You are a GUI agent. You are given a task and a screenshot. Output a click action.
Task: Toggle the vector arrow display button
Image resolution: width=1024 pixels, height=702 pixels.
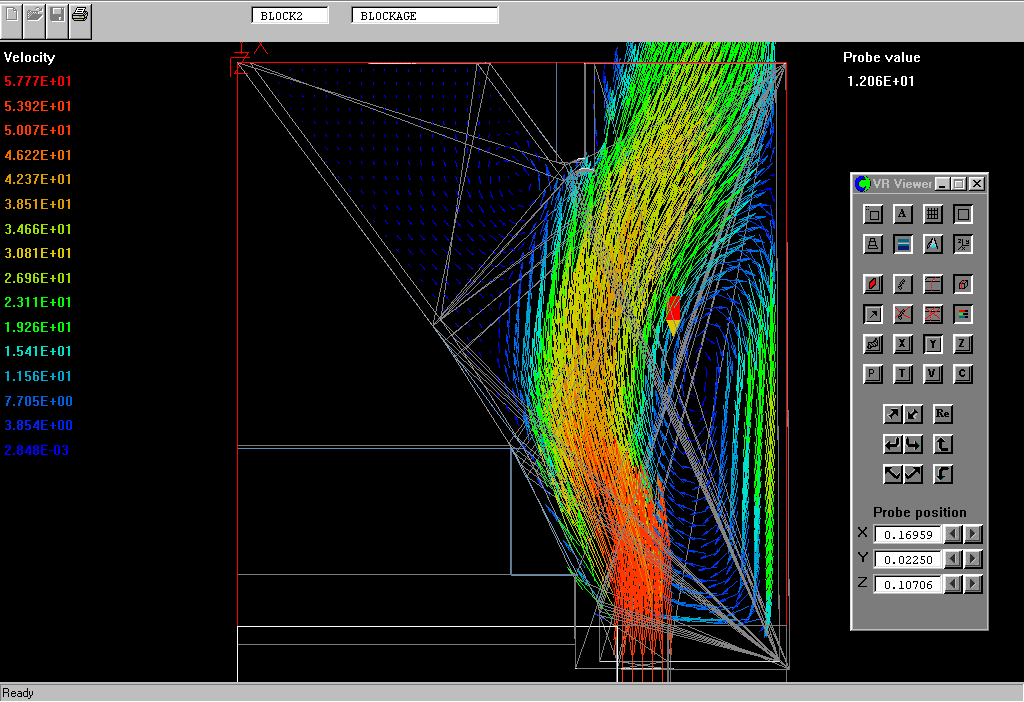(x=873, y=314)
